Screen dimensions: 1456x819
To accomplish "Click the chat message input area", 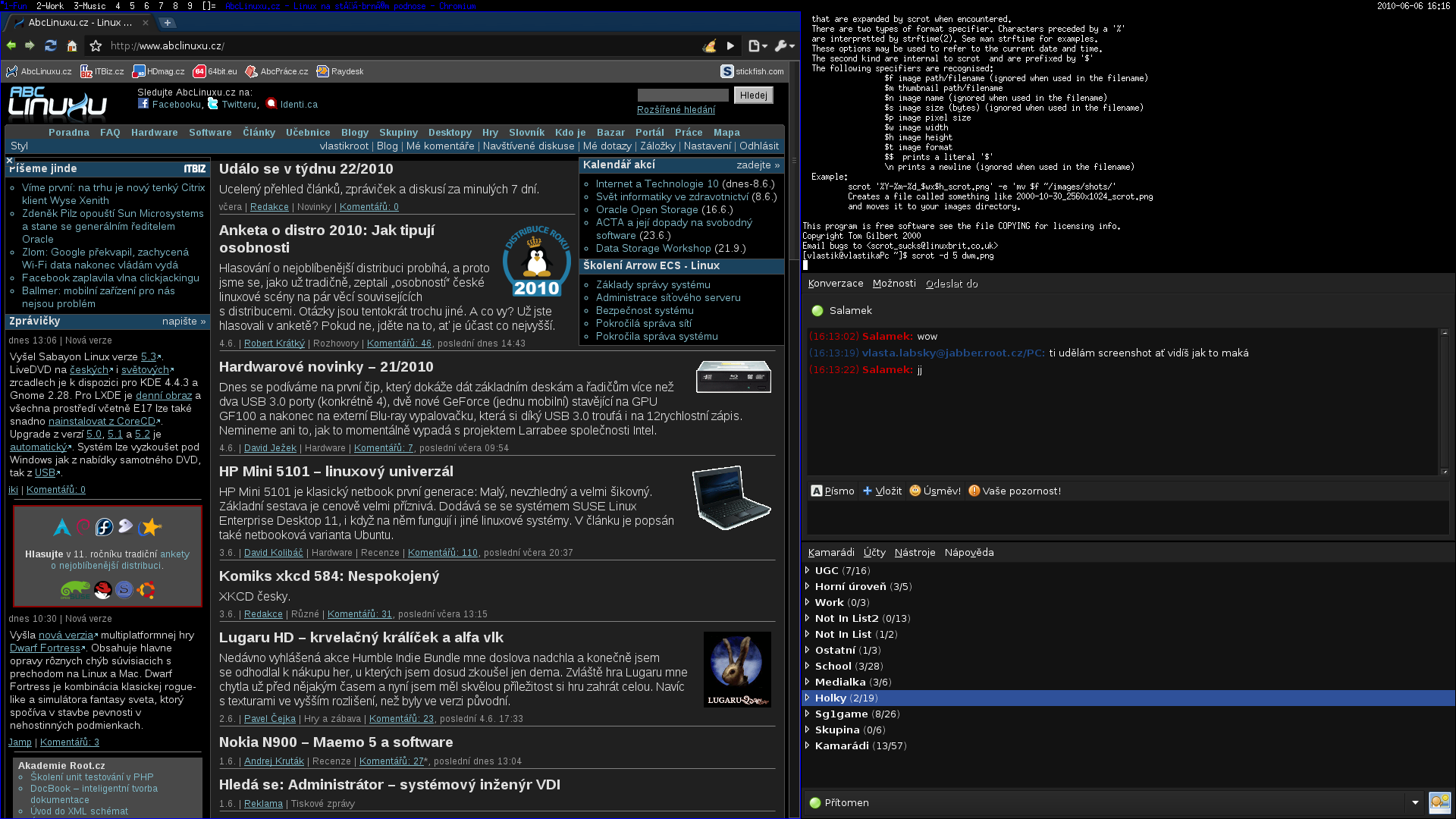I will (1128, 519).
